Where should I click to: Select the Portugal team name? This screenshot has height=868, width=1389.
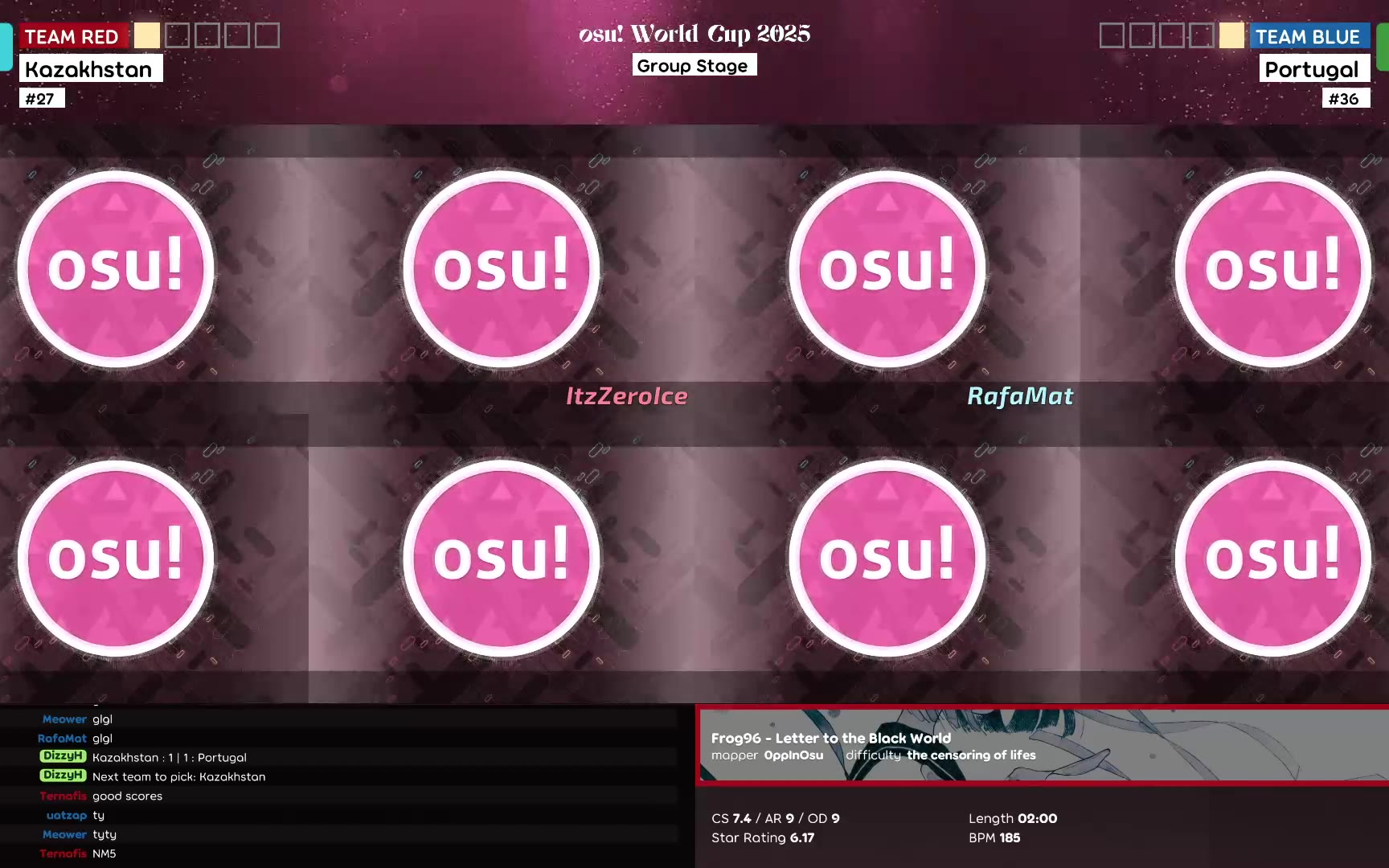1313,69
